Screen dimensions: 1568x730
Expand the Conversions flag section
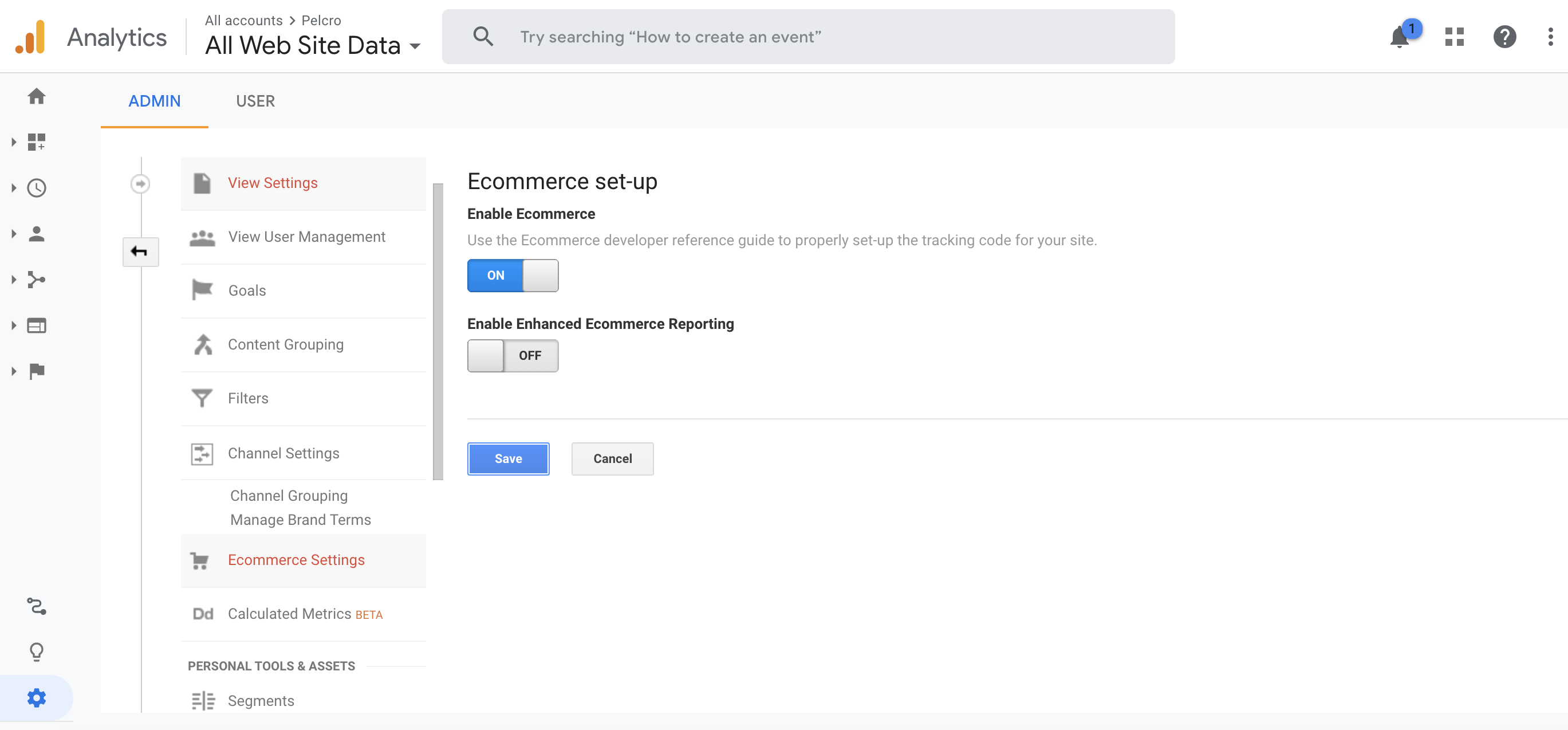(37, 371)
